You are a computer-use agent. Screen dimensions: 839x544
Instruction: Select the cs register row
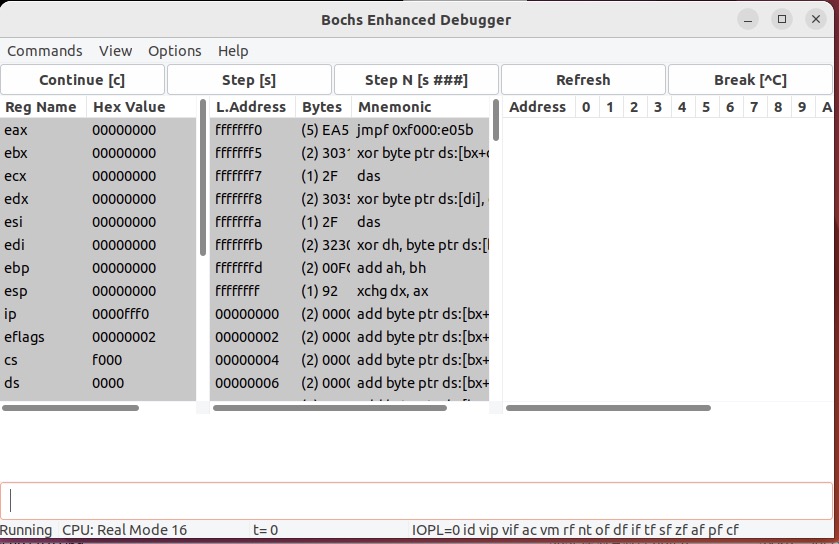98,360
